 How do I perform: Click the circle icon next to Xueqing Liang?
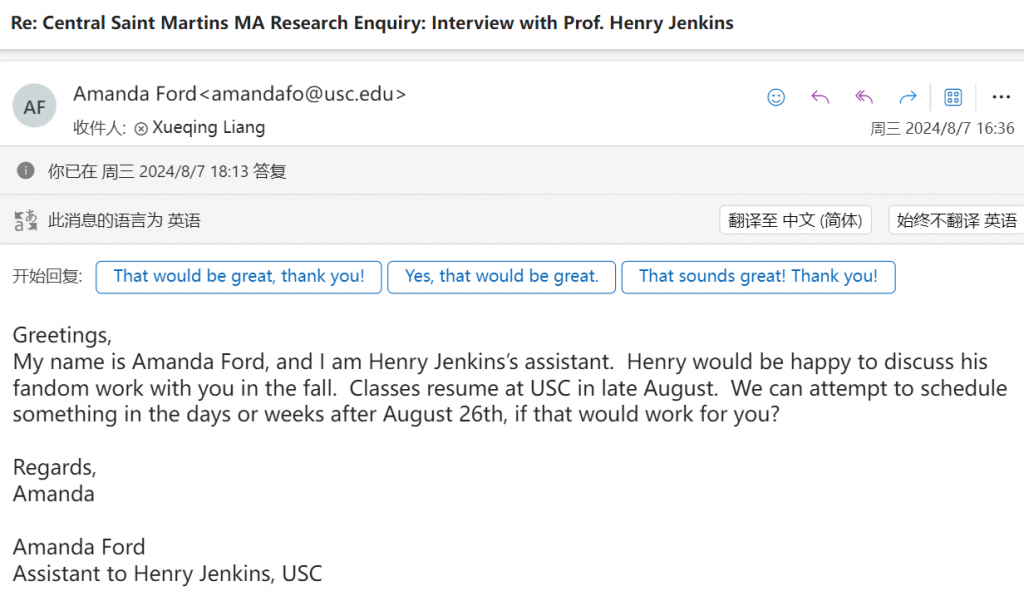tap(140, 129)
